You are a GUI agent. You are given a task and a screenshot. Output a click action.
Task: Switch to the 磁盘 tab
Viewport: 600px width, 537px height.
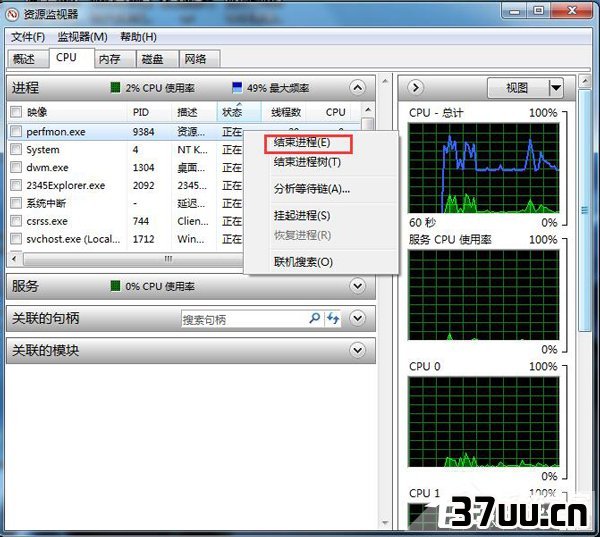tap(157, 59)
